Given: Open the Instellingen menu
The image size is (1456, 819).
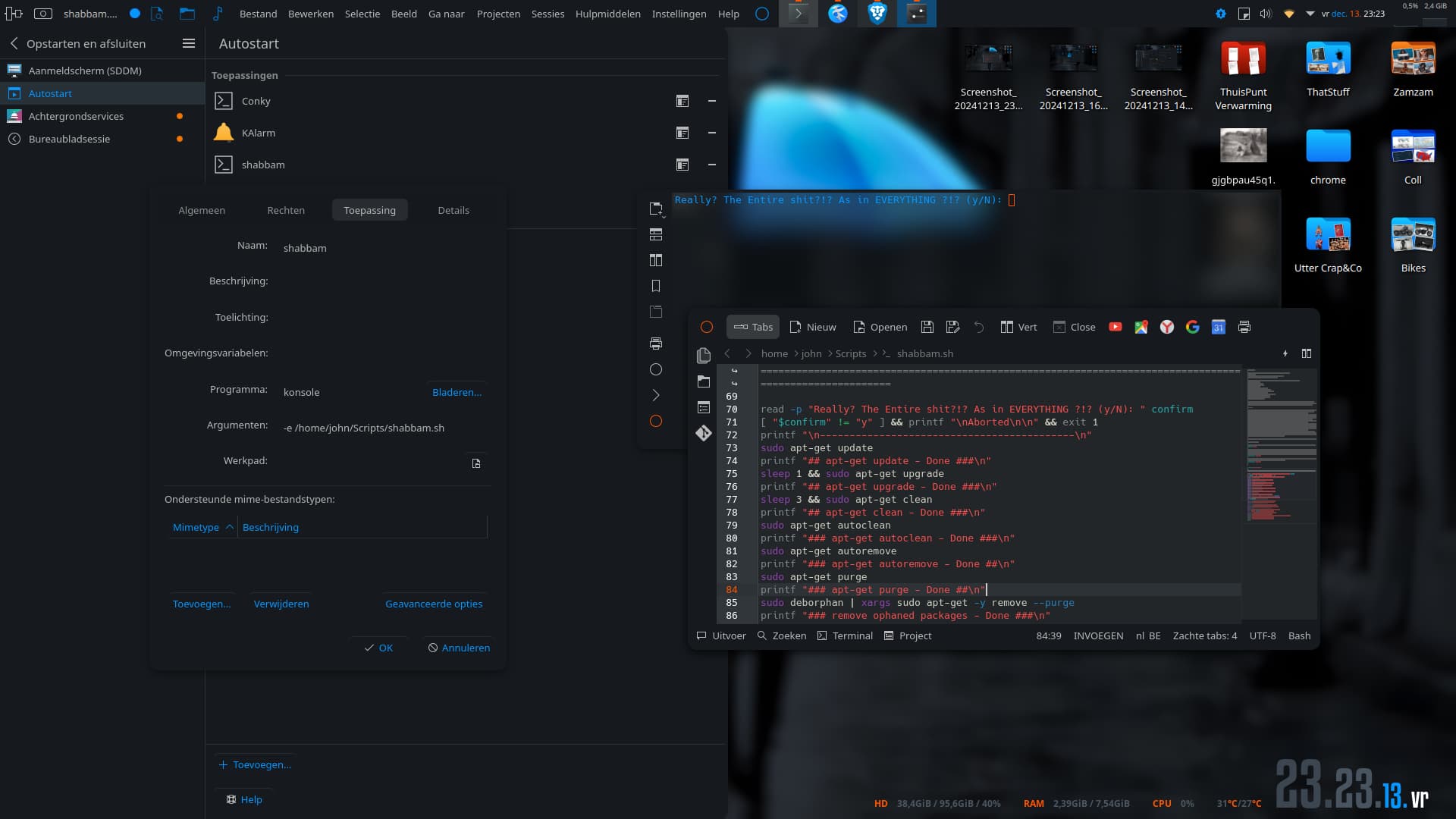Looking at the screenshot, I should [679, 14].
